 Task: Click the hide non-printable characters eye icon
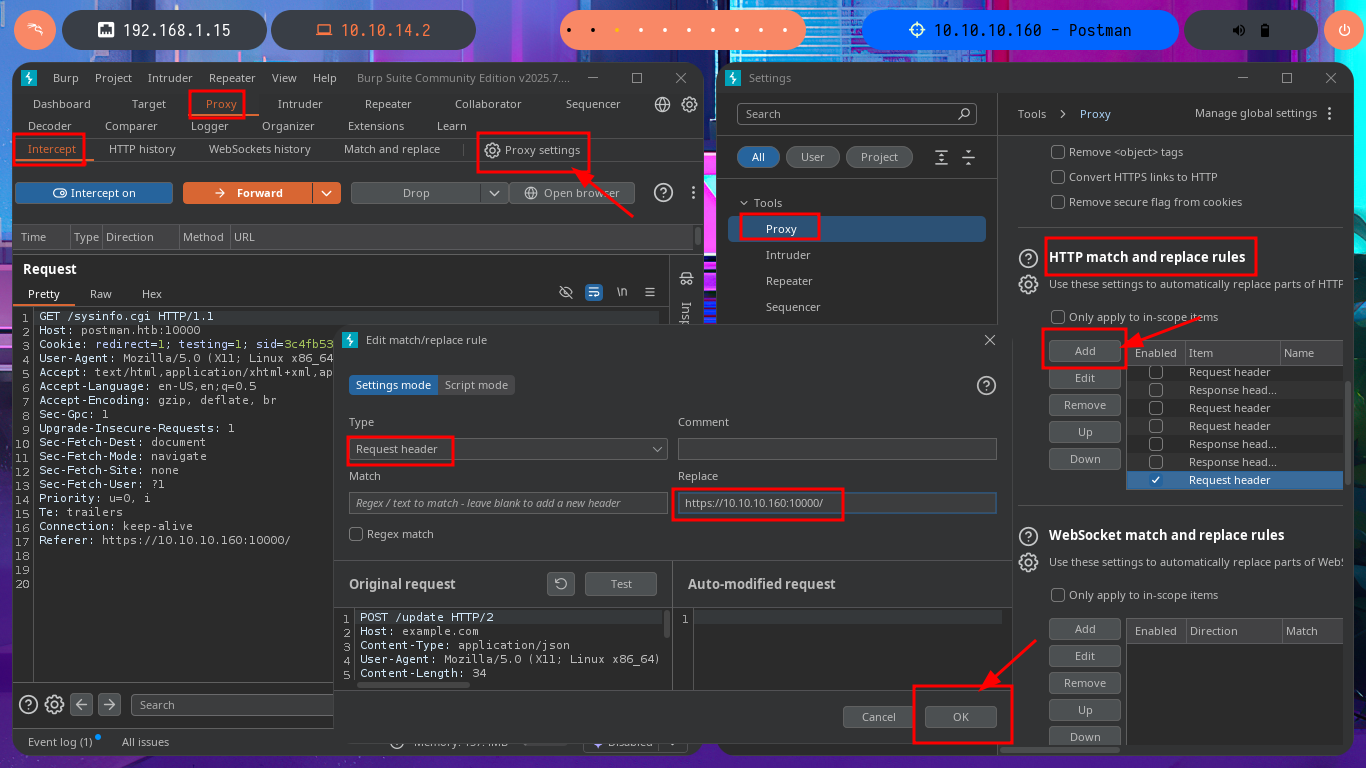[566, 293]
